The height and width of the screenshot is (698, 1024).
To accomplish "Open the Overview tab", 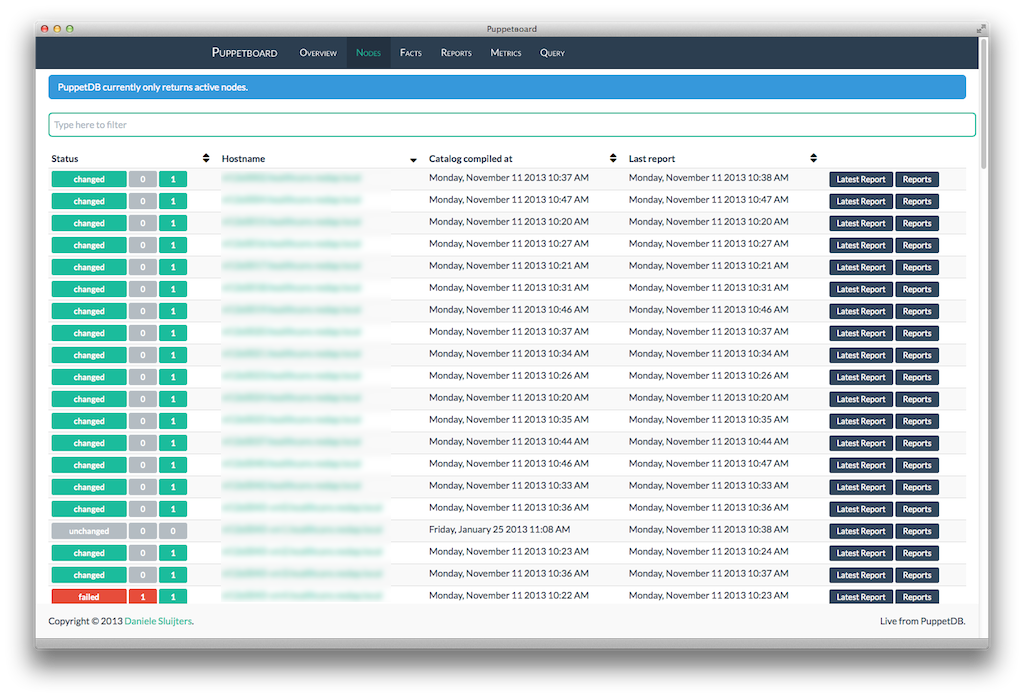I will click(x=318, y=53).
